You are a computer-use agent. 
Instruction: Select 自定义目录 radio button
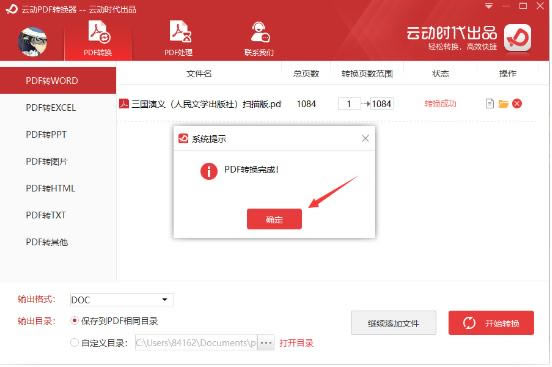tap(74, 342)
